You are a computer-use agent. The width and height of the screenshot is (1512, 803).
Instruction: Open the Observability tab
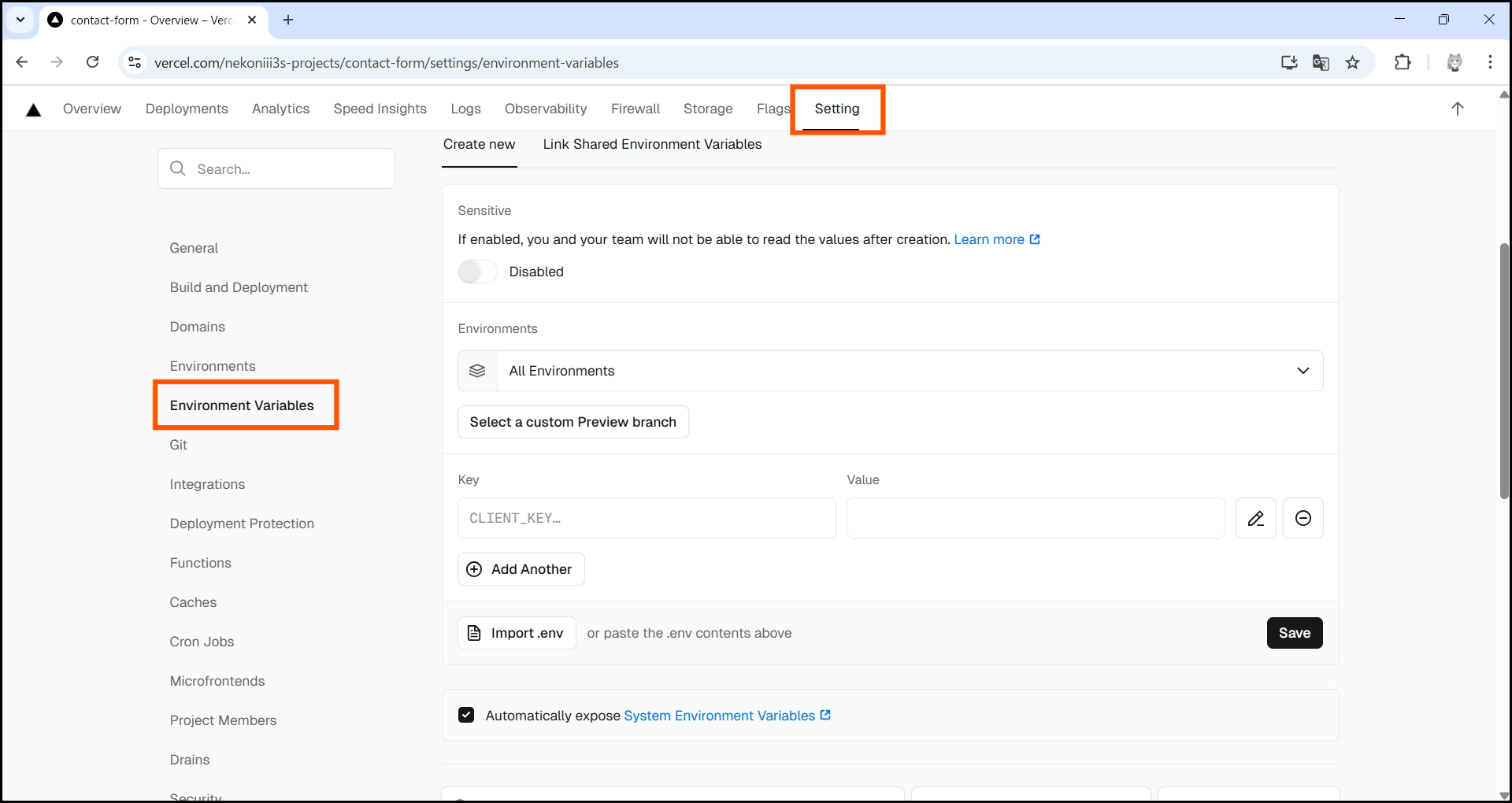coord(546,109)
